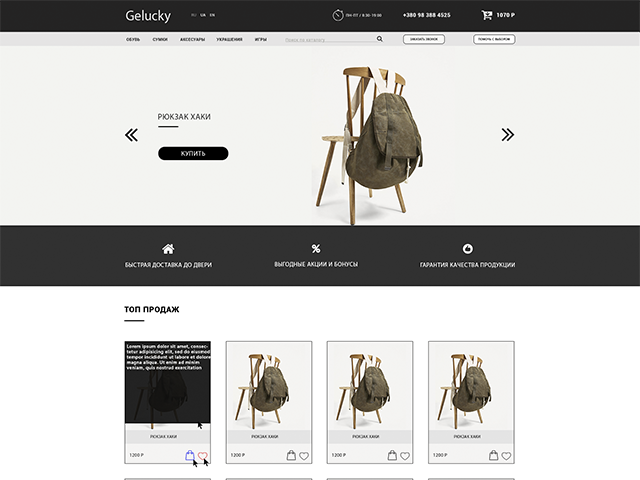640x480 pixels.
Task: Open the shopping cart icon in header
Action: (487, 15)
